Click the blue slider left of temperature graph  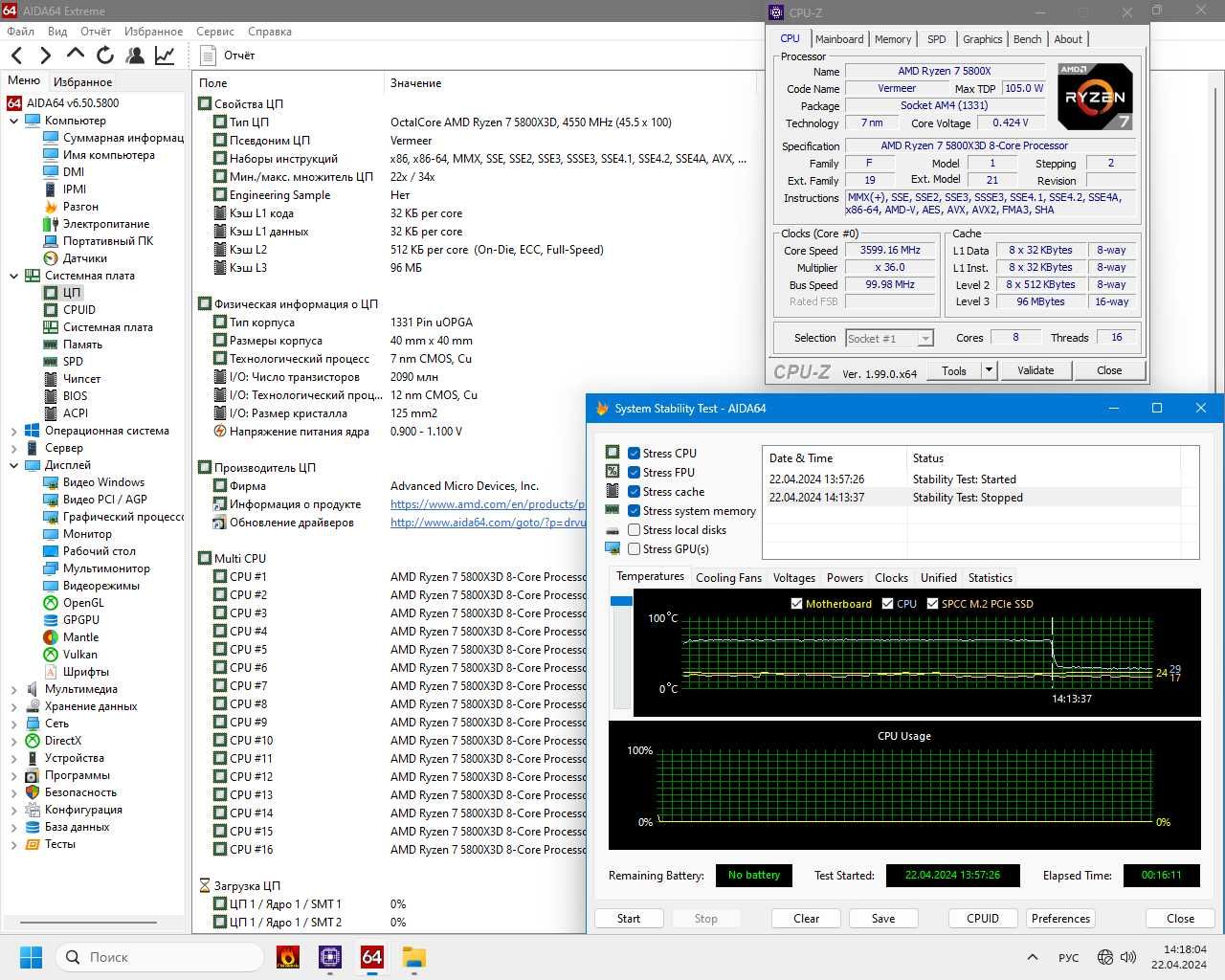(621, 601)
